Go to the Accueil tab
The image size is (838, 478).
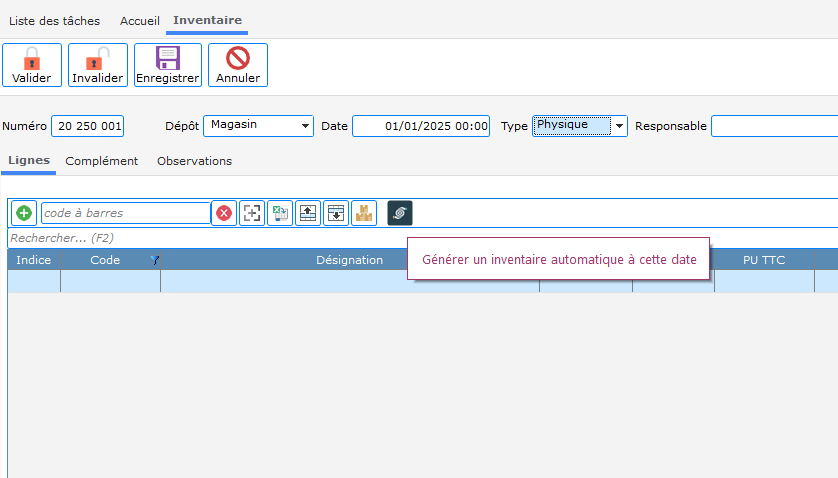(x=140, y=20)
